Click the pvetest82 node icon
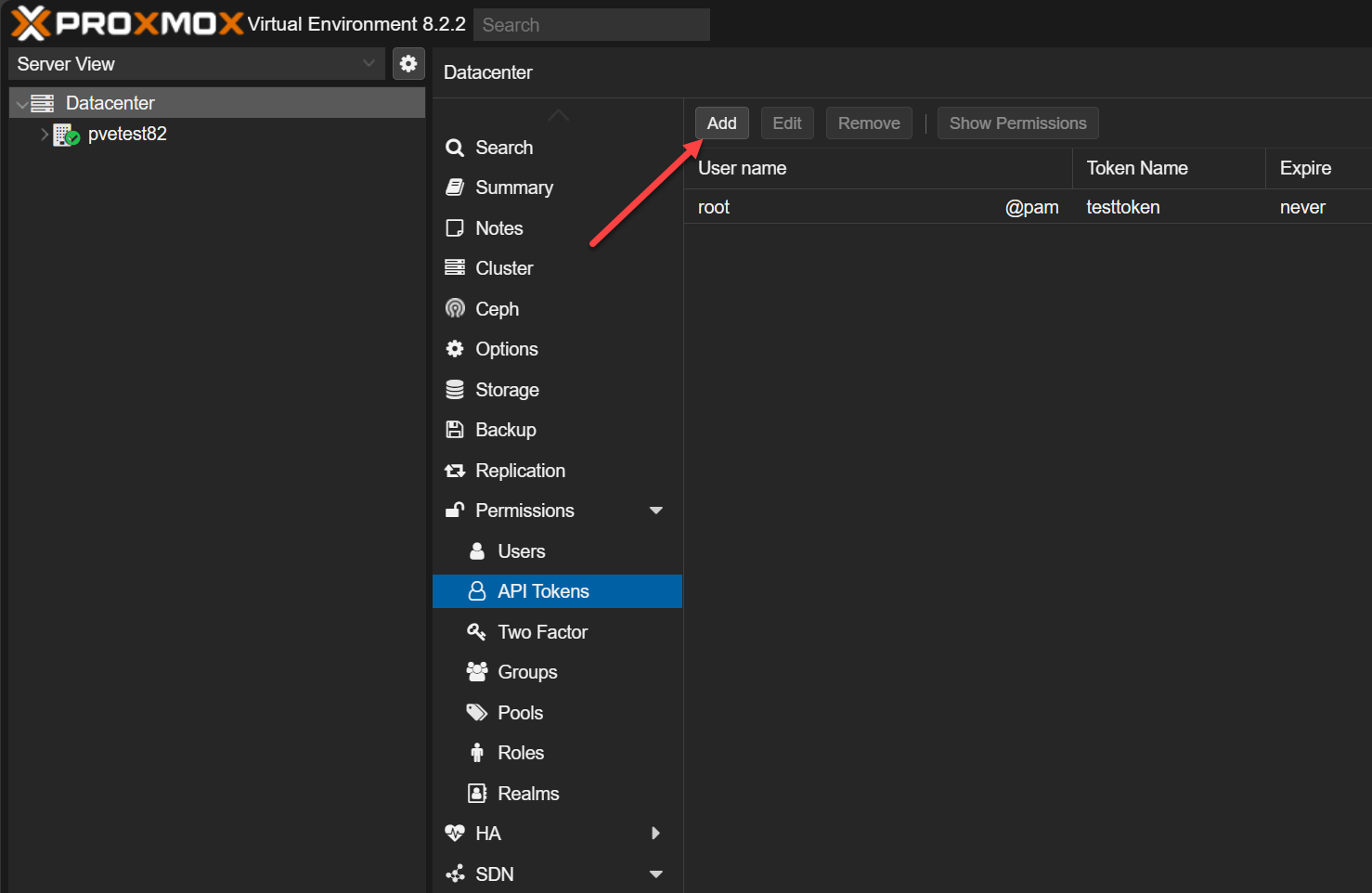 (x=66, y=135)
